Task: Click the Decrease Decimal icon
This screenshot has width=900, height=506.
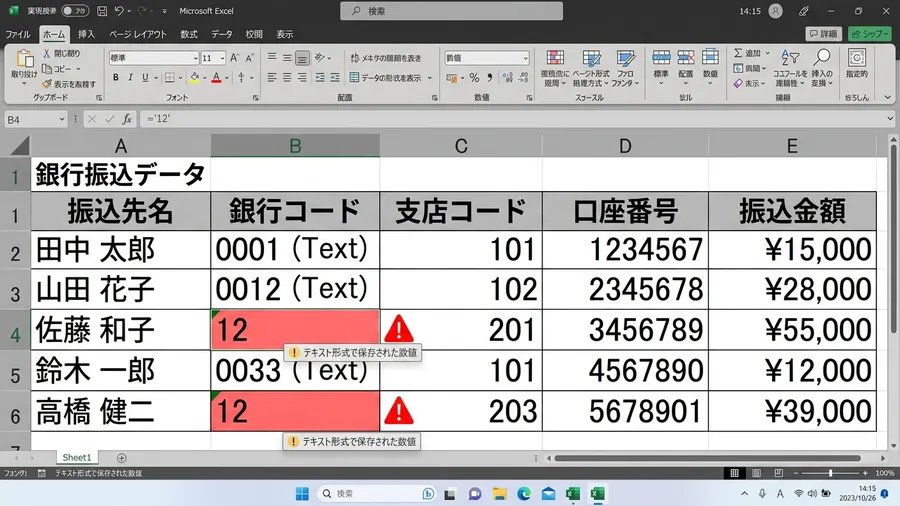Action: coord(523,77)
